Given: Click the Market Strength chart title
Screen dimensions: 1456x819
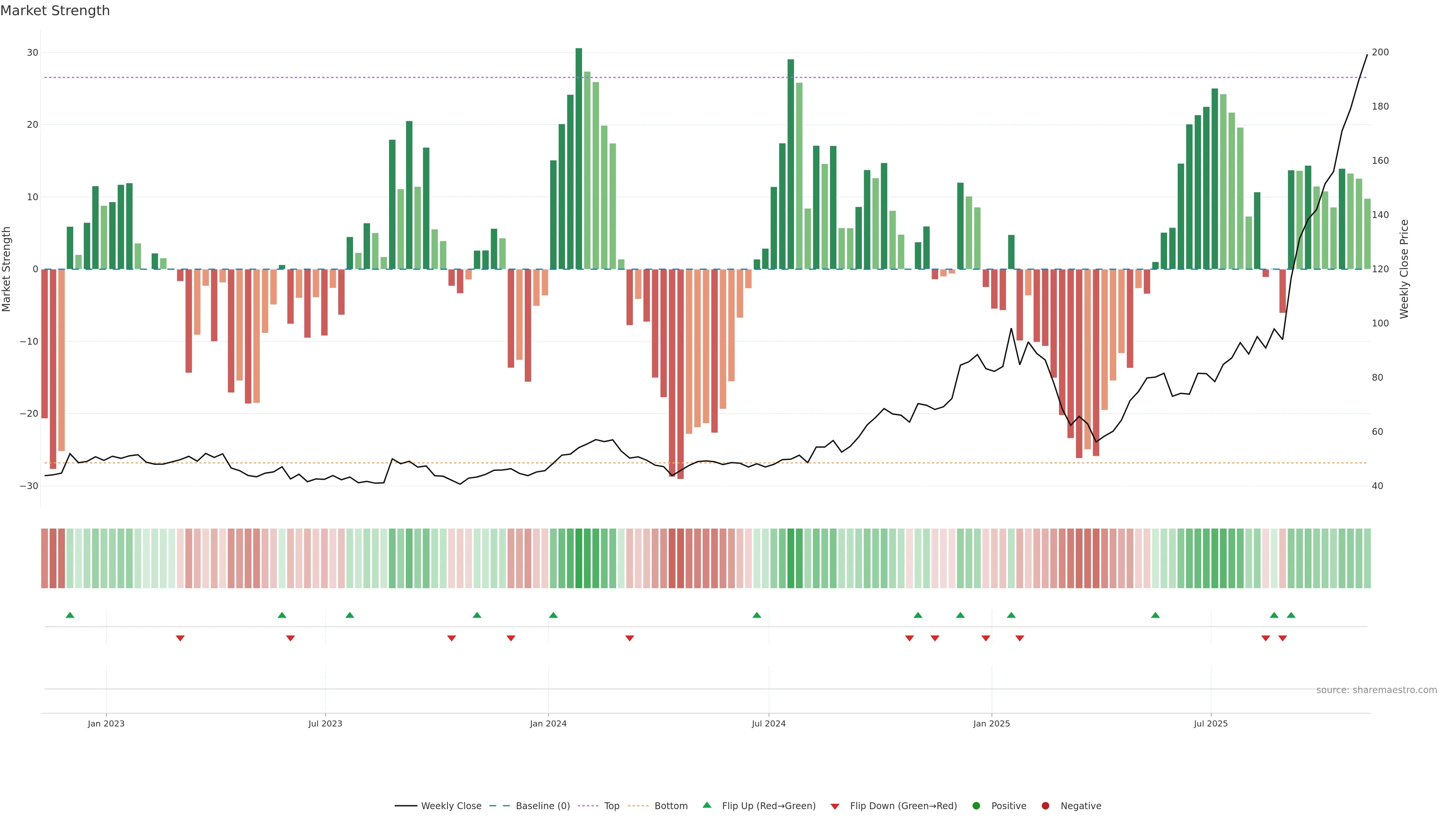Looking at the screenshot, I should [x=55, y=11].
